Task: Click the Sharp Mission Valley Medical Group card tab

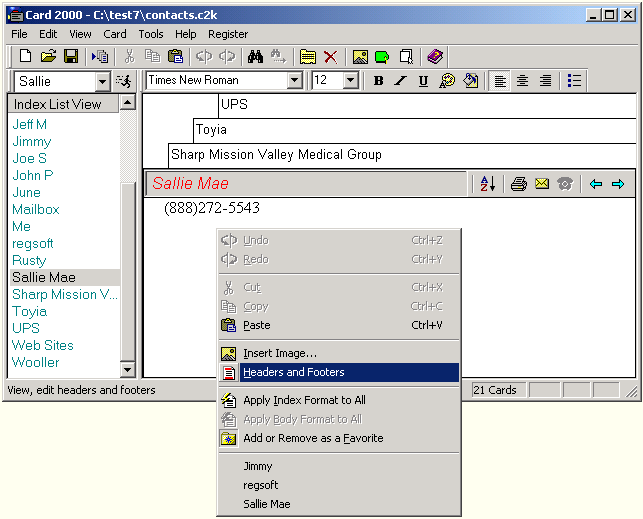Action: 402,155
